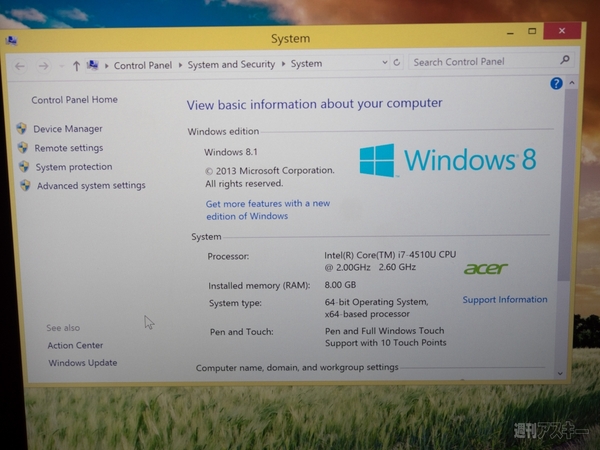Select the Windows 8.1 edition text
The image size is (600, 450).
click(x=231, y=152)
